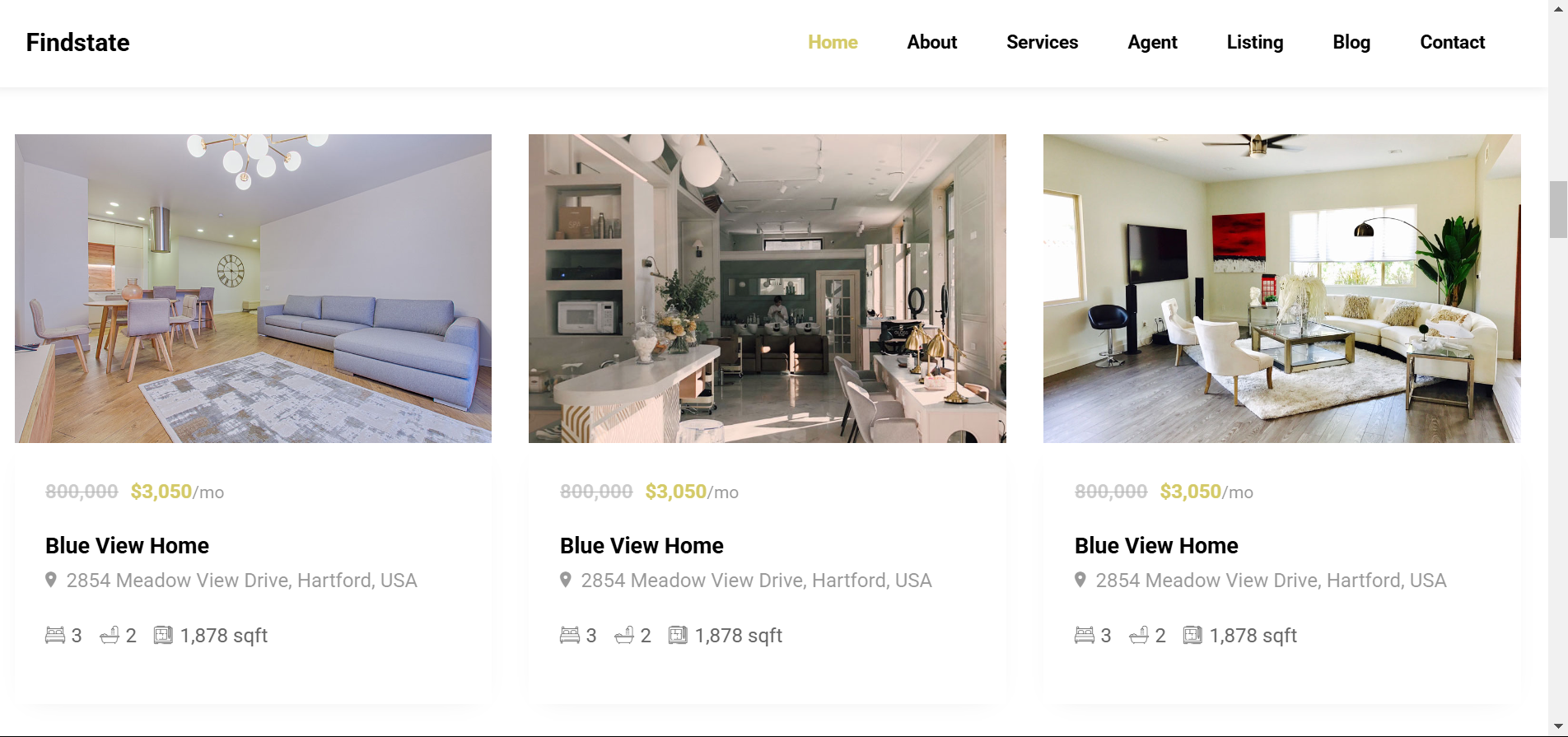This screenshot has width=1568, height=737.
Task: Click the floor-plan area icon on the middle listing
Action: (x=678, y=635)
